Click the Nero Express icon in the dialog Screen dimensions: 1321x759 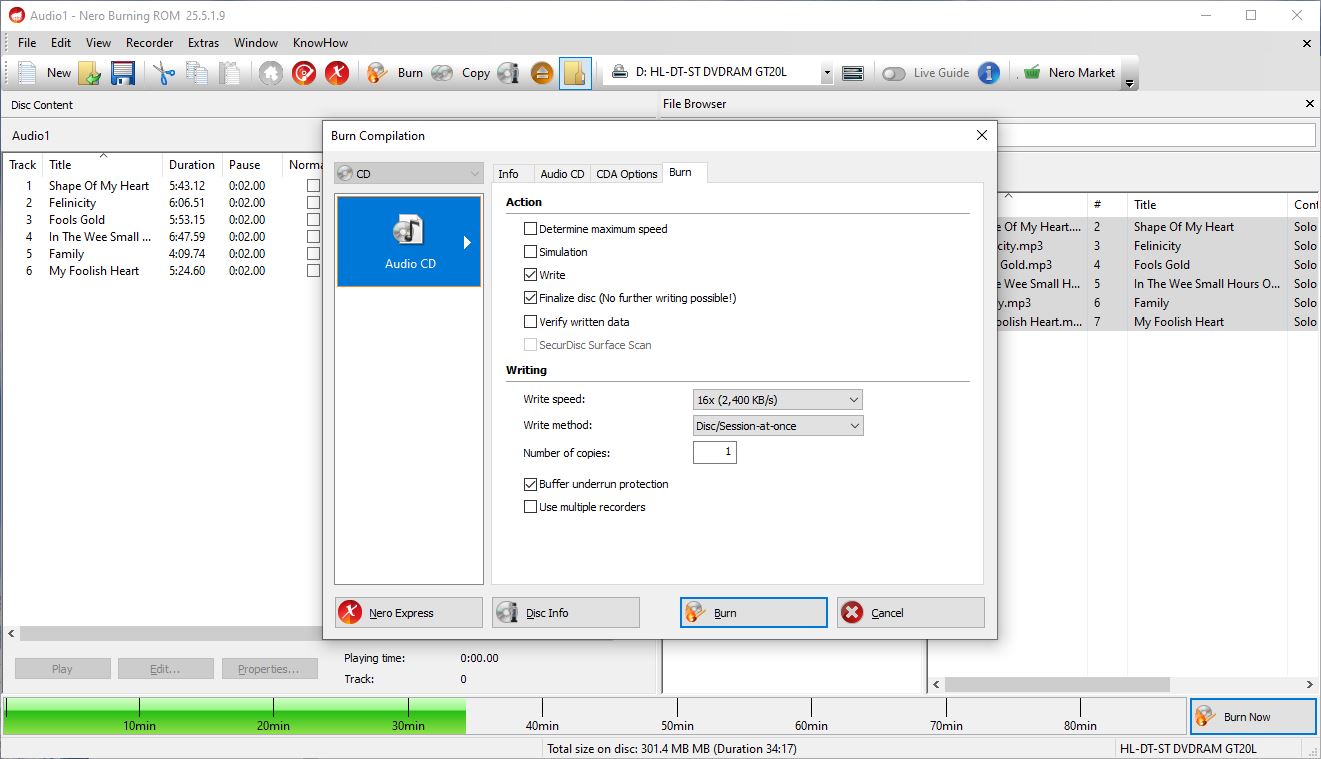tap(350, 613)
